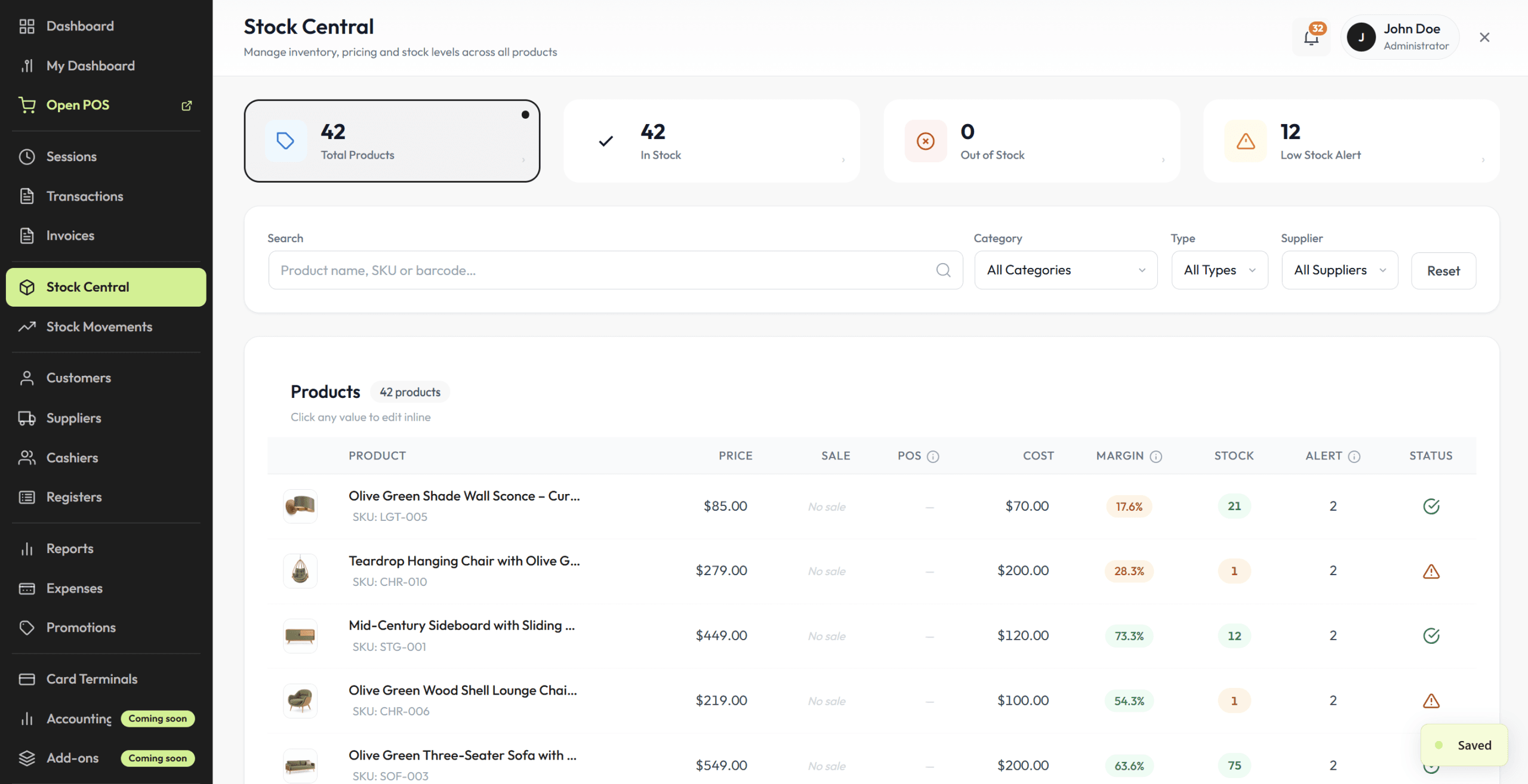Click the Low Stock Alert warning icon
Screen dimensions: 1528x784
click(1246, 141)
